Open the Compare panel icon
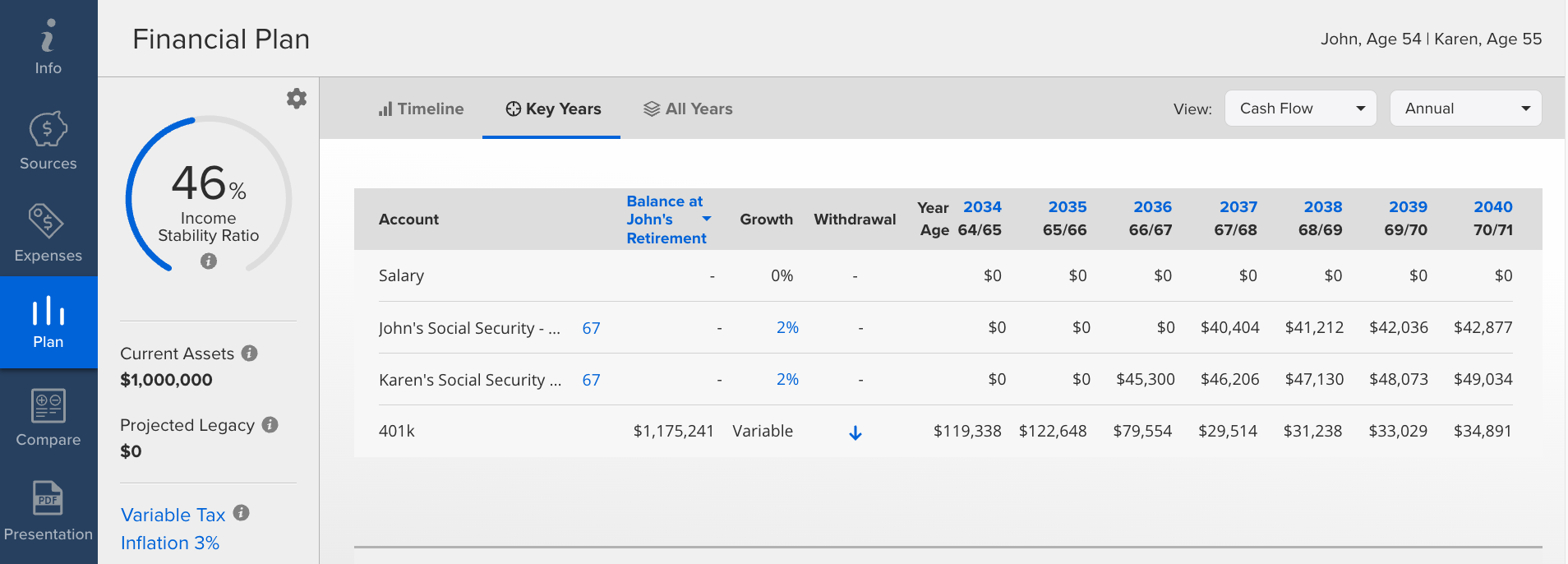Screen dimensions: 1568x564 [48, 405]
